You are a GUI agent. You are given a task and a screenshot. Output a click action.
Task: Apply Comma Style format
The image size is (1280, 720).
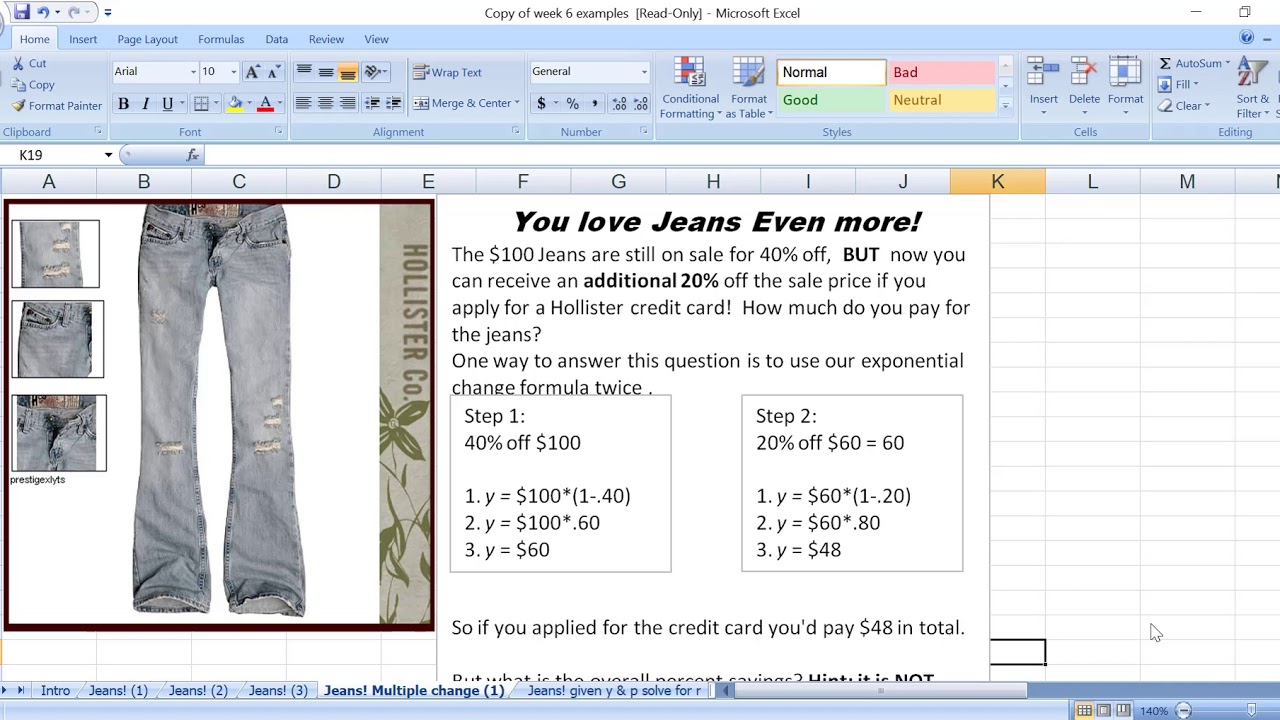tap(594, 103)
